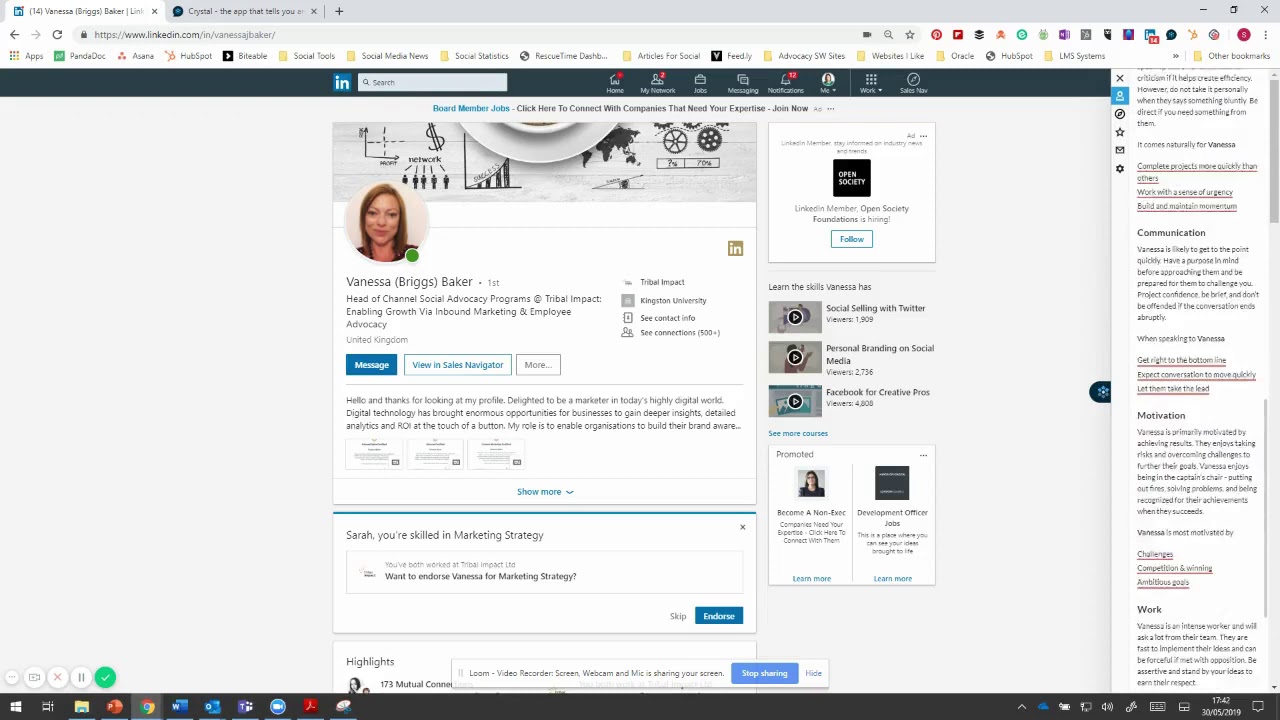
Task: Finish the Loom recording with the green check
Action: click(106, 677)
